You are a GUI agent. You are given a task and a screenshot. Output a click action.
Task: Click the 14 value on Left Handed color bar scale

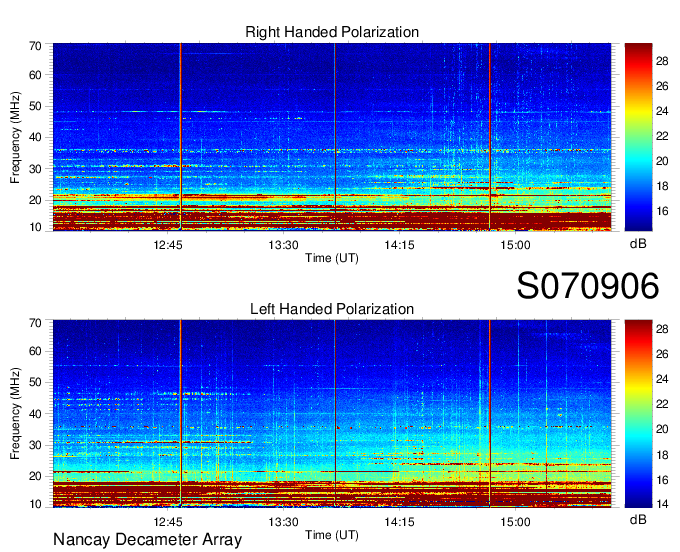(662, 504)
